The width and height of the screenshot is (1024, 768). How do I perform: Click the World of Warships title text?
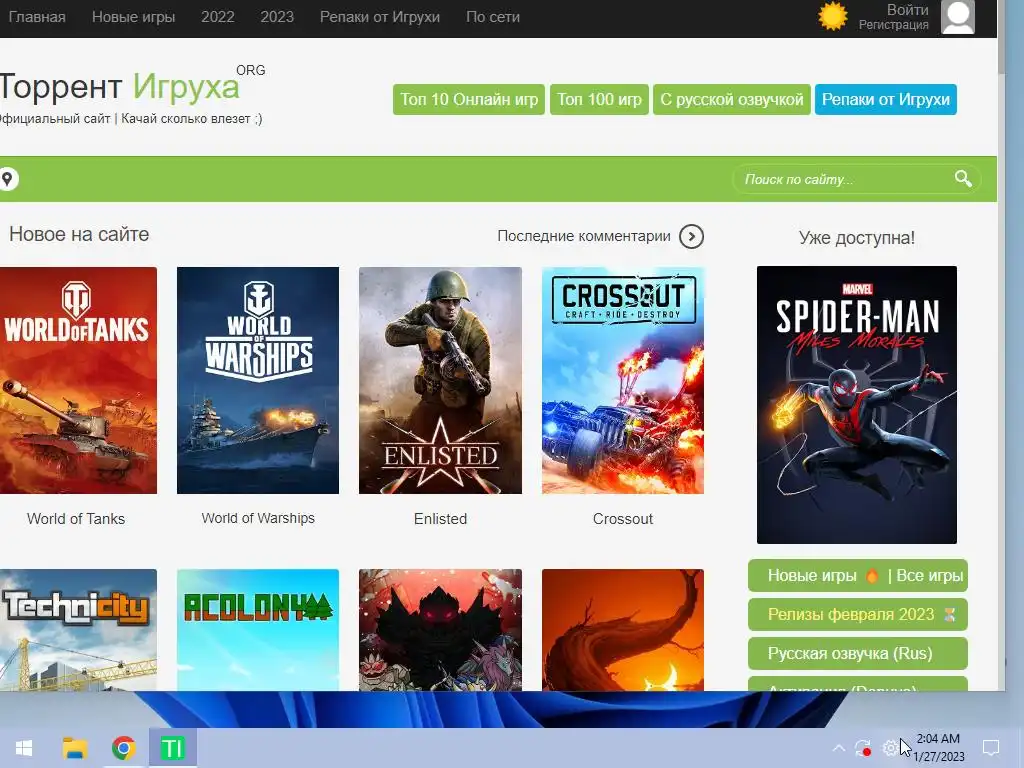(x=258, y=518)
